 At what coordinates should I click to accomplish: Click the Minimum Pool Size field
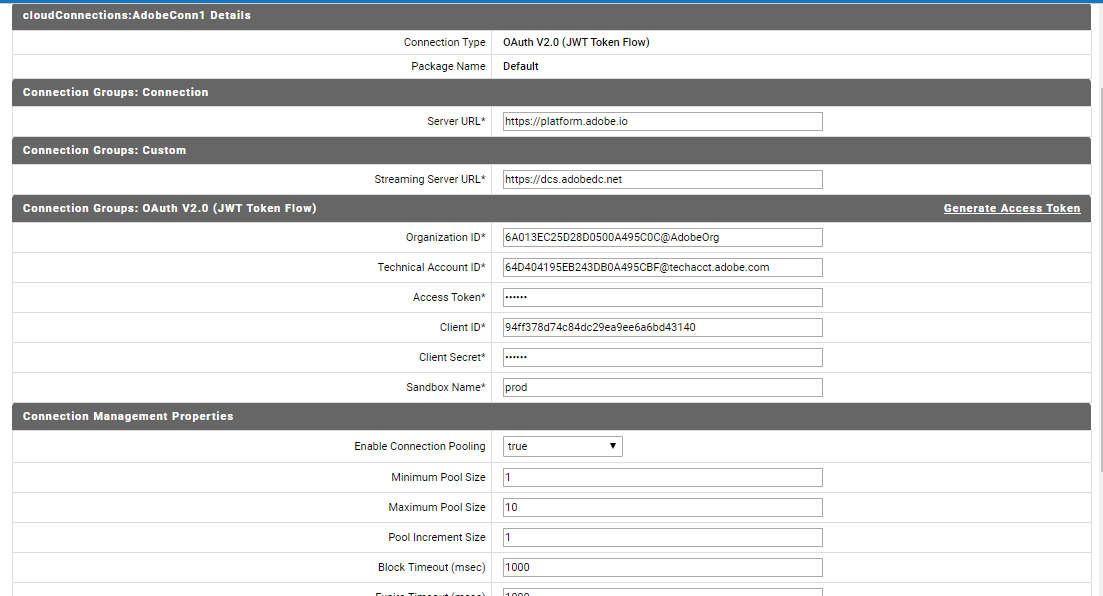(x=663, y=478)
